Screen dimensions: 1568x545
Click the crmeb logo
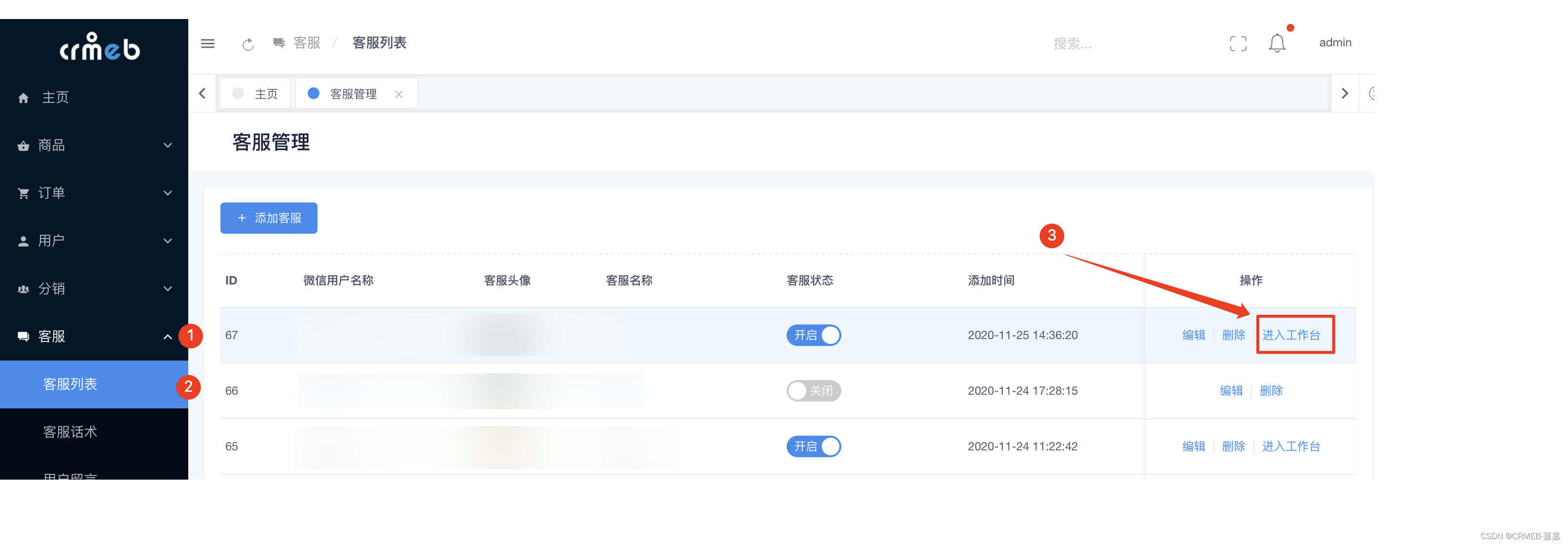pos(99,47)
